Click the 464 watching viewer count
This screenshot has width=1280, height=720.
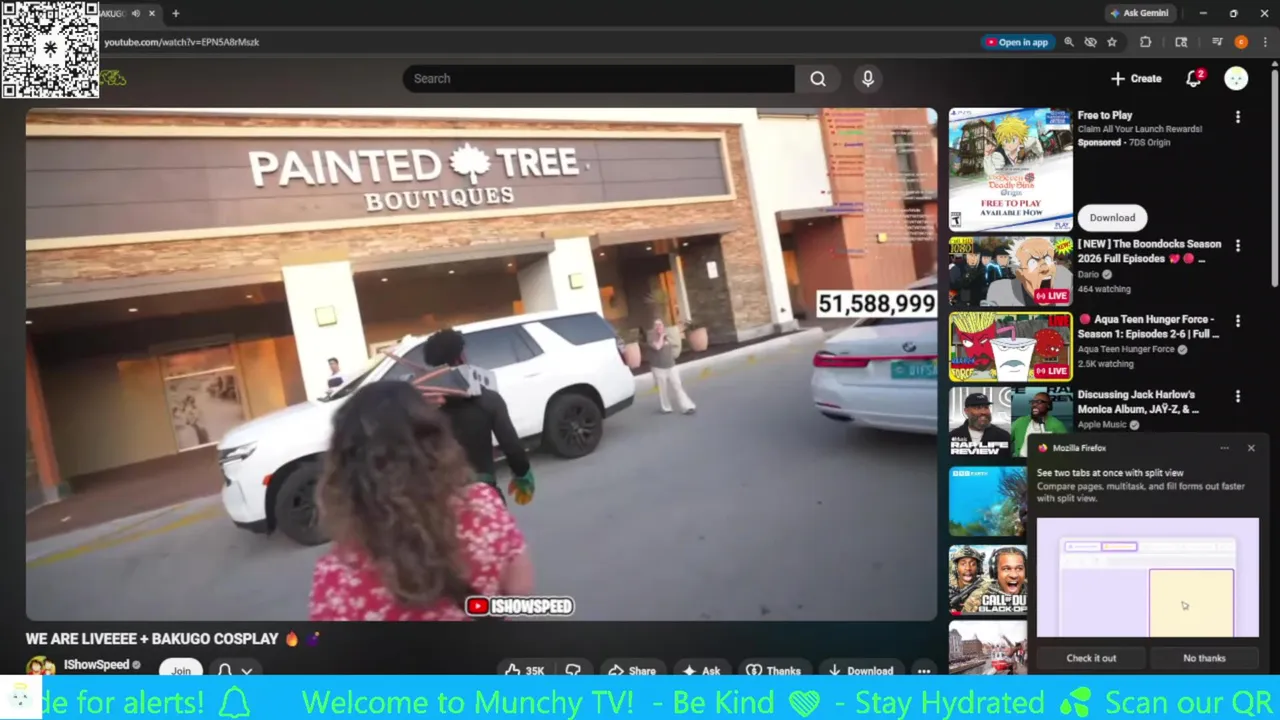pos(1104,289)
